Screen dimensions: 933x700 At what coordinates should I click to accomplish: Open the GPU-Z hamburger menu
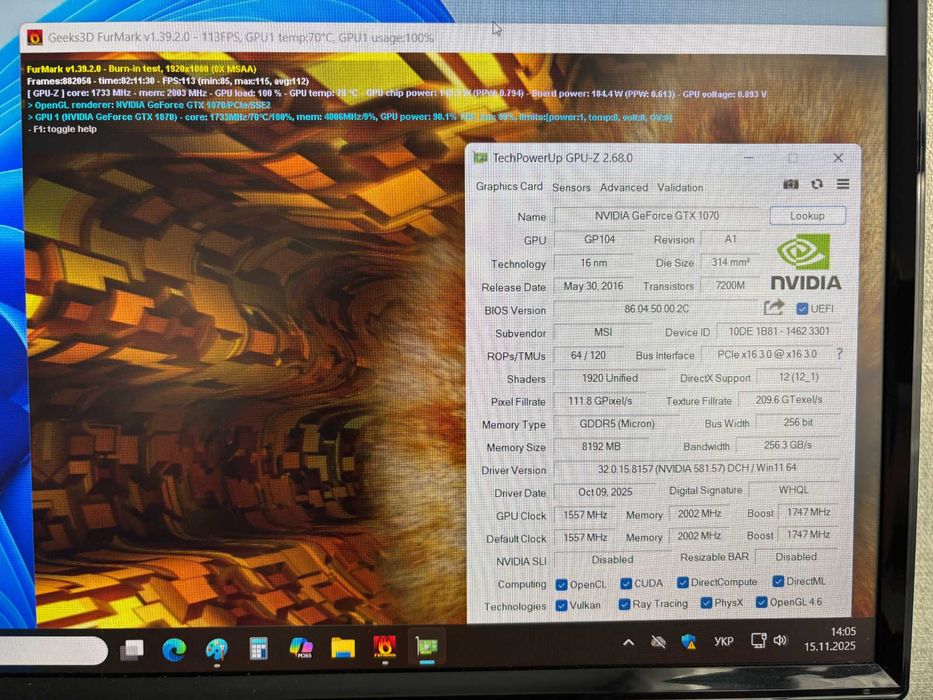click(x=843, y=184)
